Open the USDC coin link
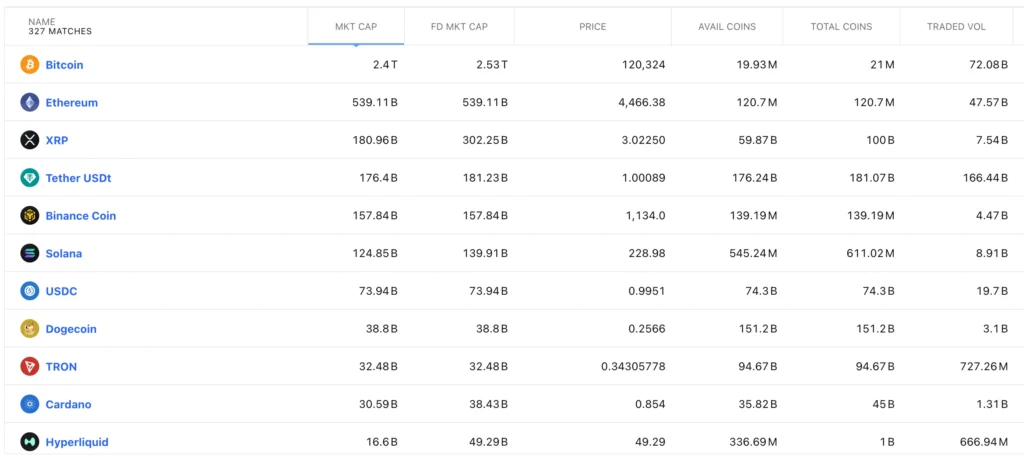This screenshot has height=459, width=1024. coord(61,291)
